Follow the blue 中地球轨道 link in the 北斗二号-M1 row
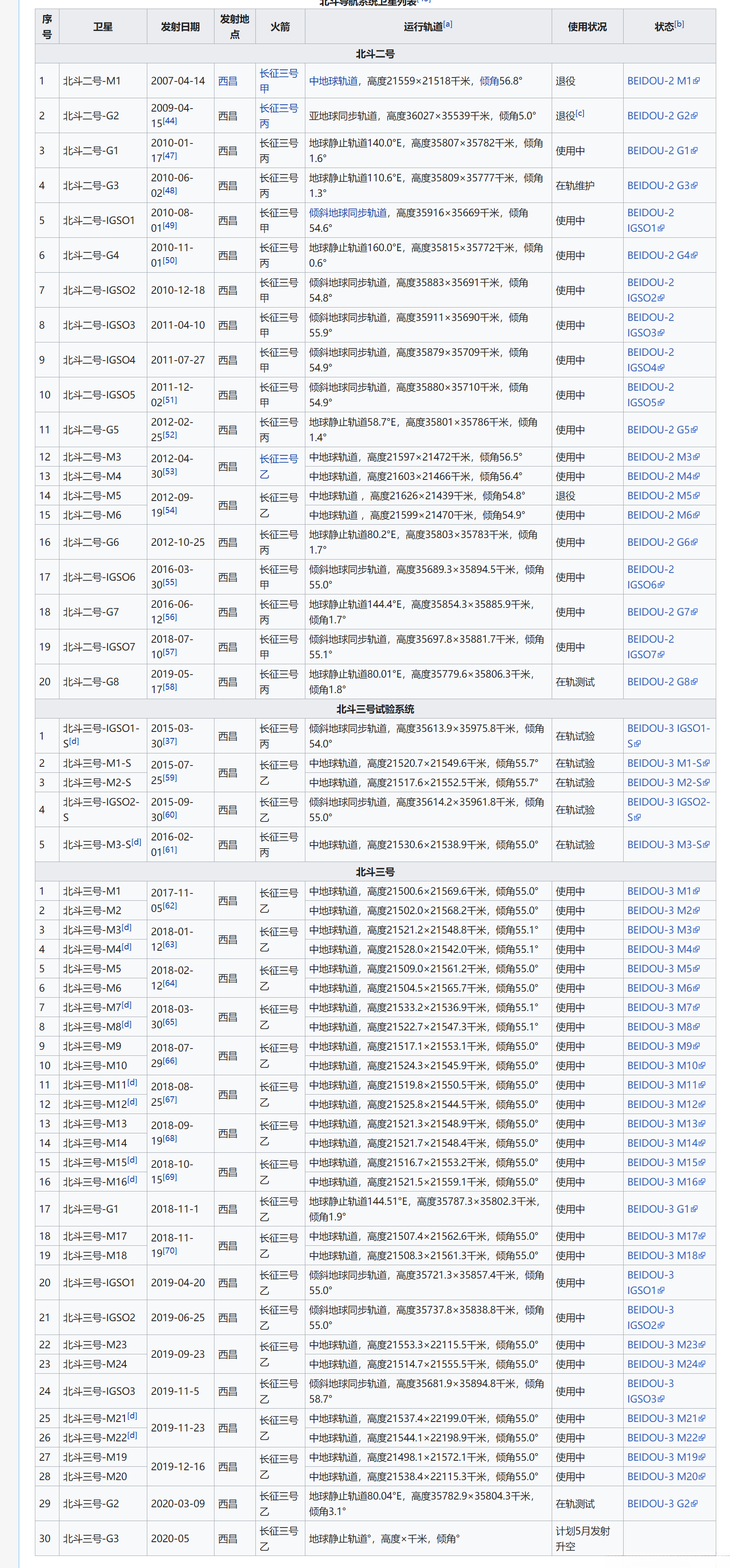730x1568 pixels. pyautogui.click(x=333, y=81)
